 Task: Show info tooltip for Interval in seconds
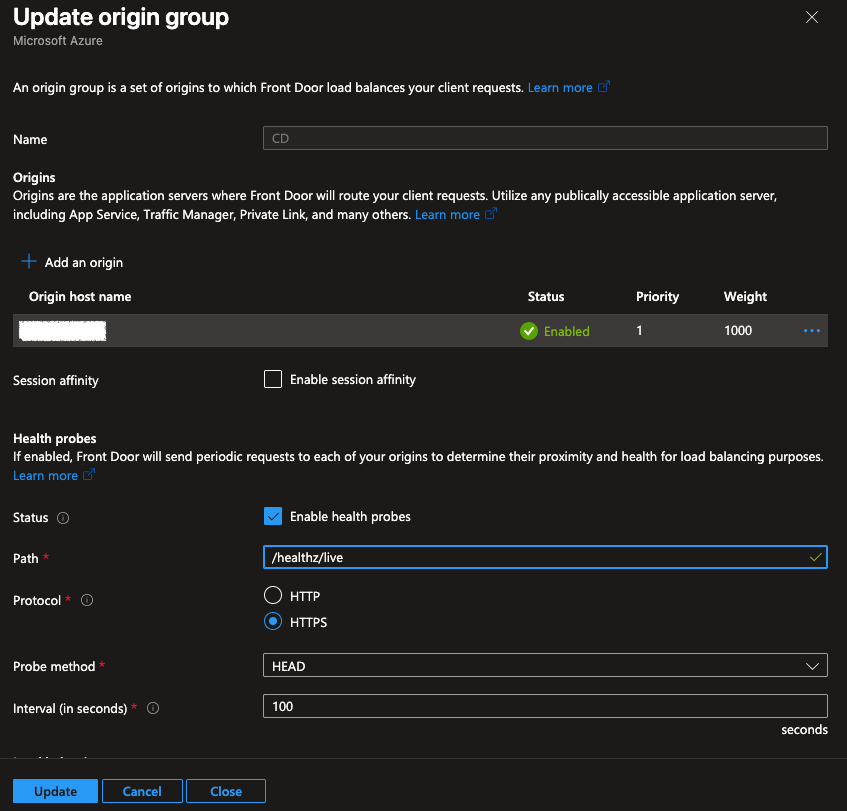pos(153,708)
